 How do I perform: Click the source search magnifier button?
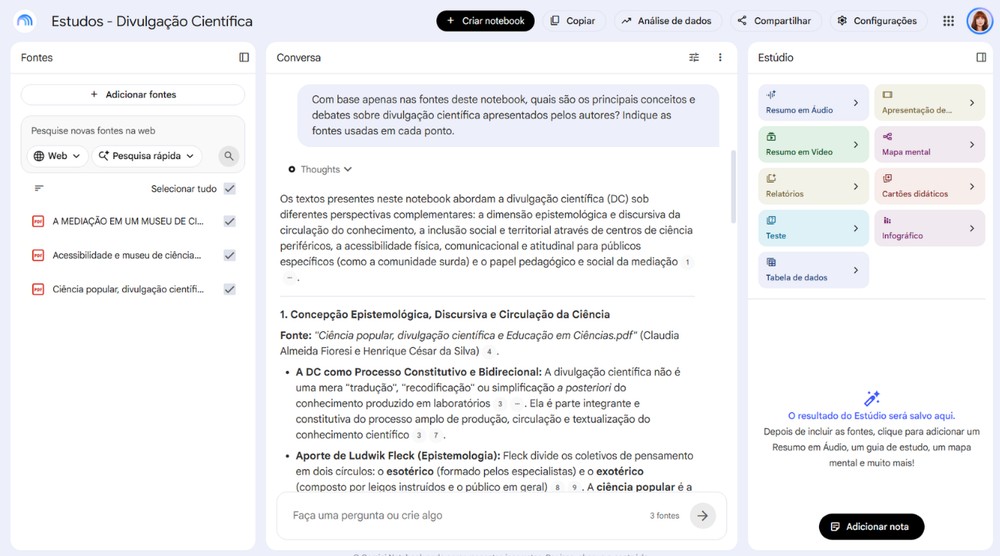coord(228,156)
